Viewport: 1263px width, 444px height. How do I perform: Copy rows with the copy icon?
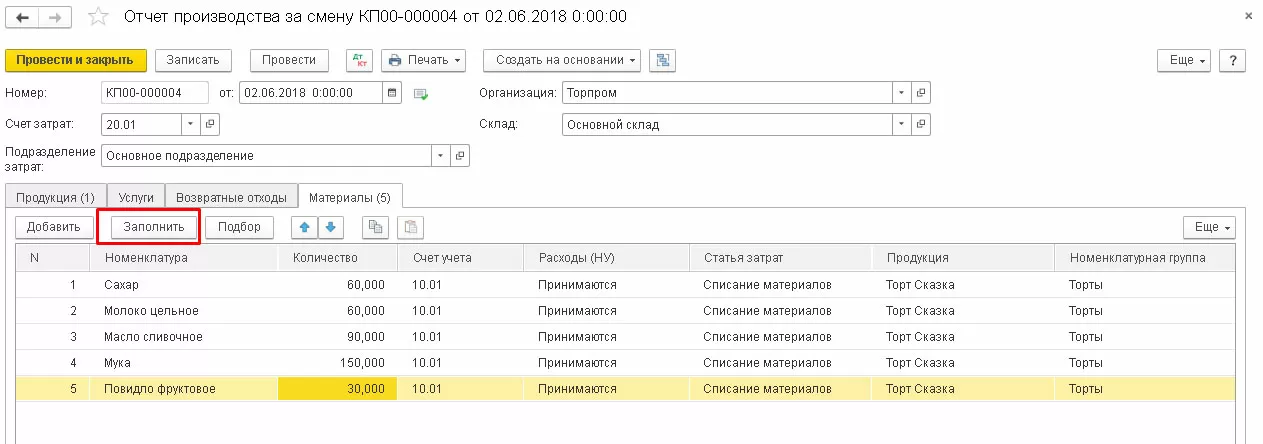click(x=376, y=227)
